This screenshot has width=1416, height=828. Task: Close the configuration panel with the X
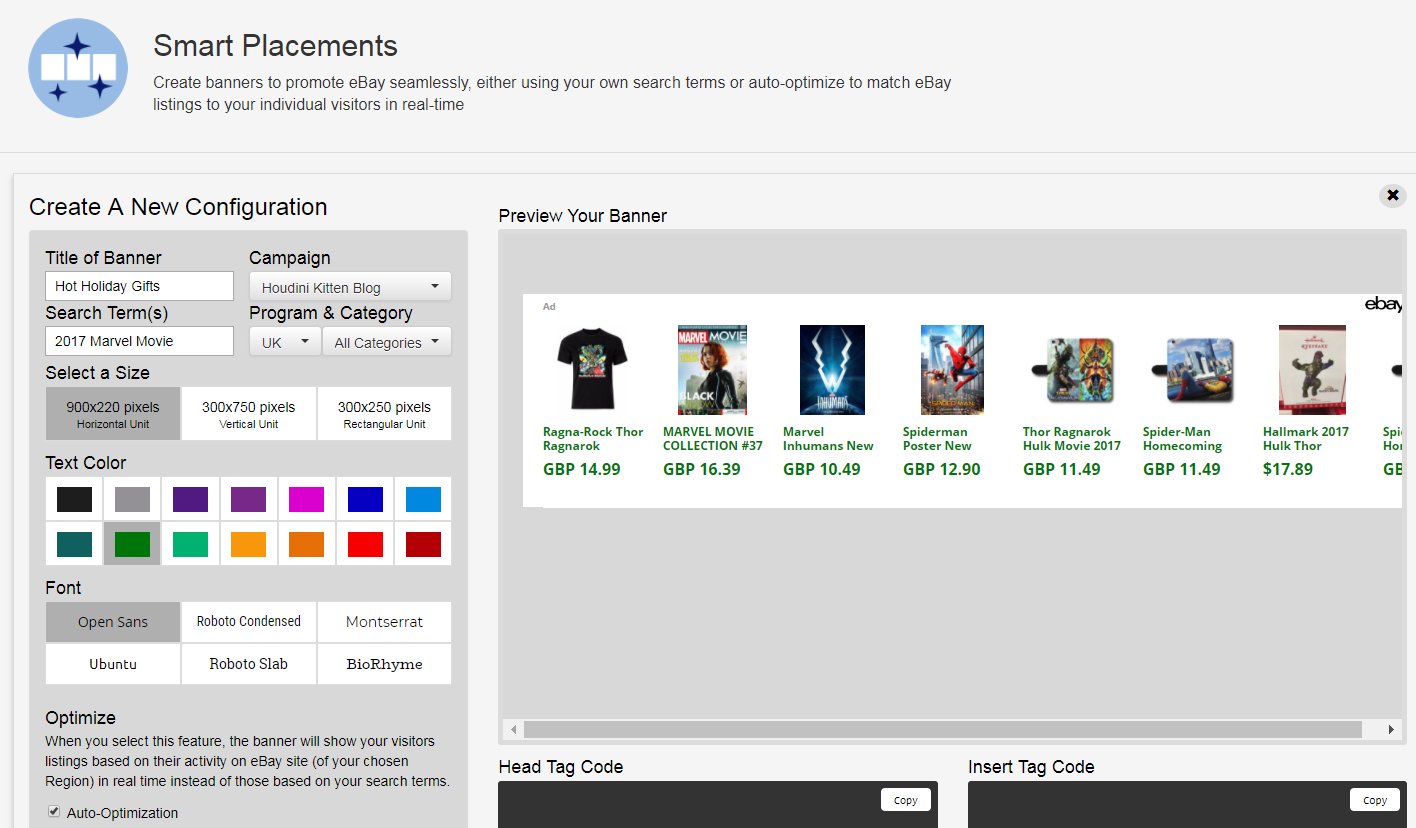click(1392, 196)
